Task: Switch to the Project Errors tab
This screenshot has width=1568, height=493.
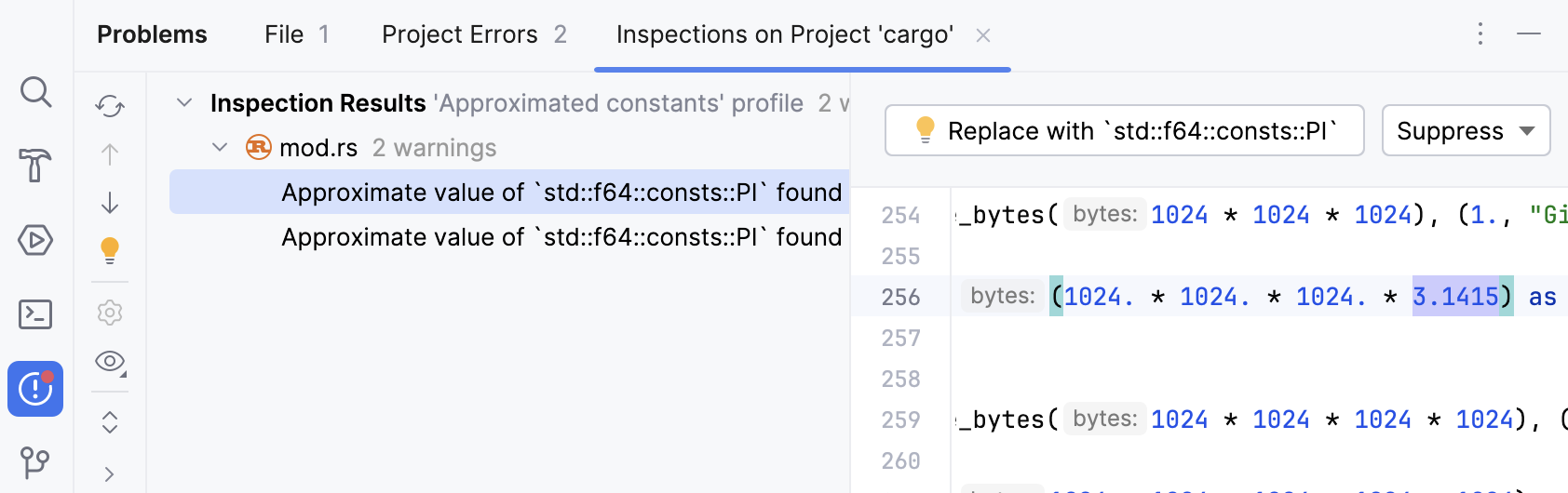Action: pos(473,34)
